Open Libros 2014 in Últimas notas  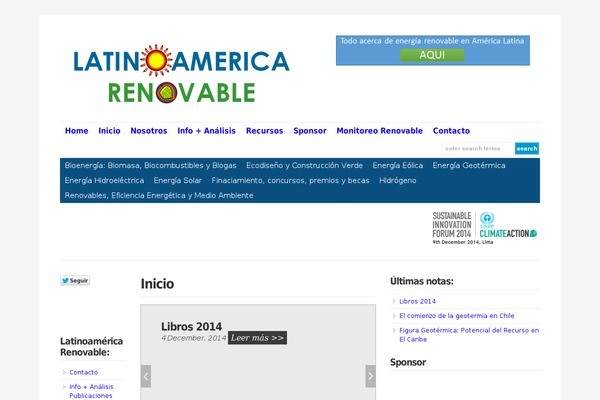pos(417,301)
